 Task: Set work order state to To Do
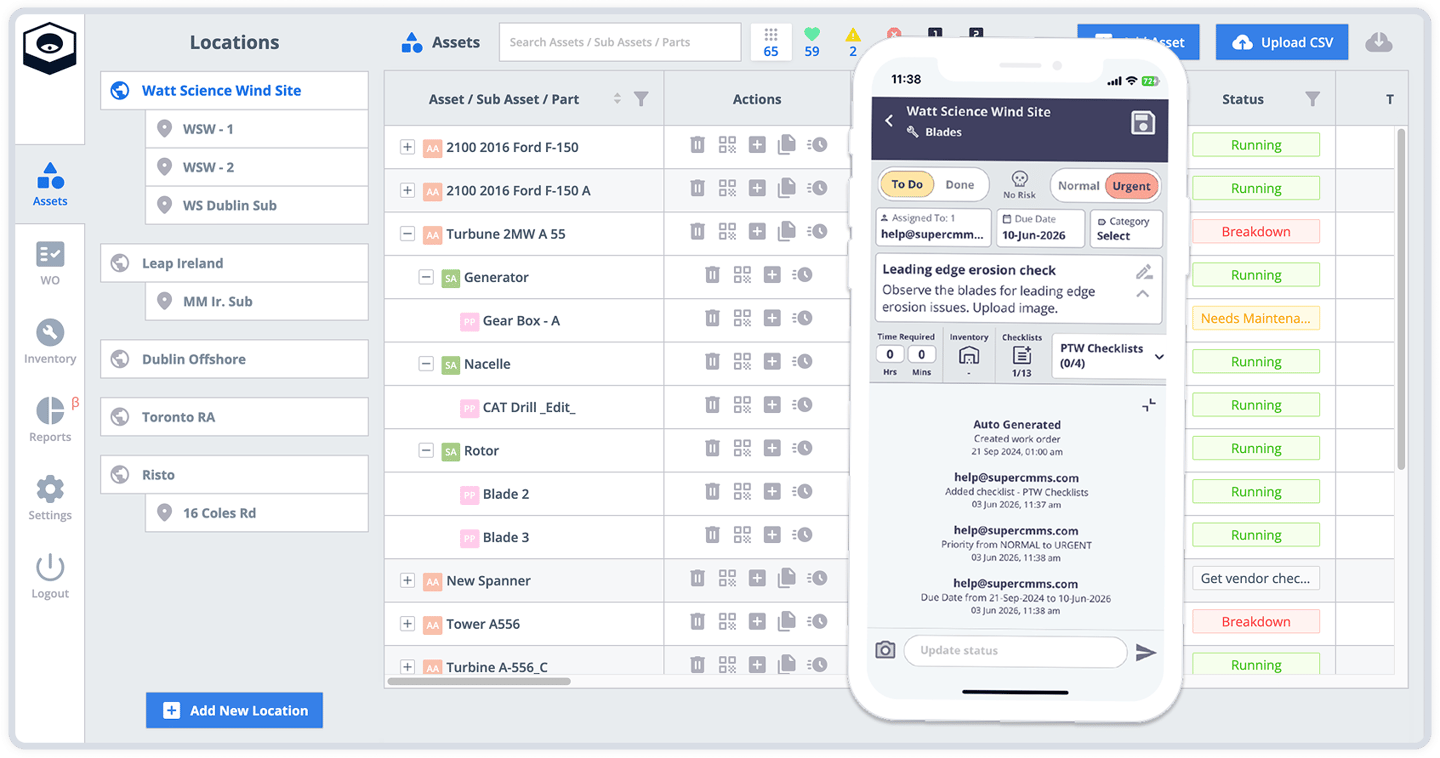pyautogui.click(x=907, y=185)
